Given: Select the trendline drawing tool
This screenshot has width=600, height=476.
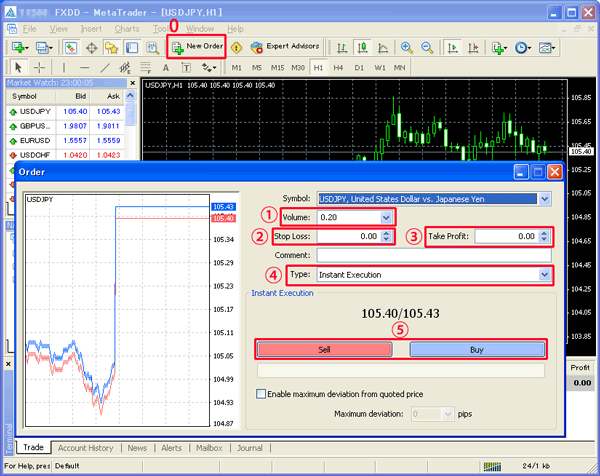Looking at the screenshot, I should pyautogui.click(x=105, y=68).
